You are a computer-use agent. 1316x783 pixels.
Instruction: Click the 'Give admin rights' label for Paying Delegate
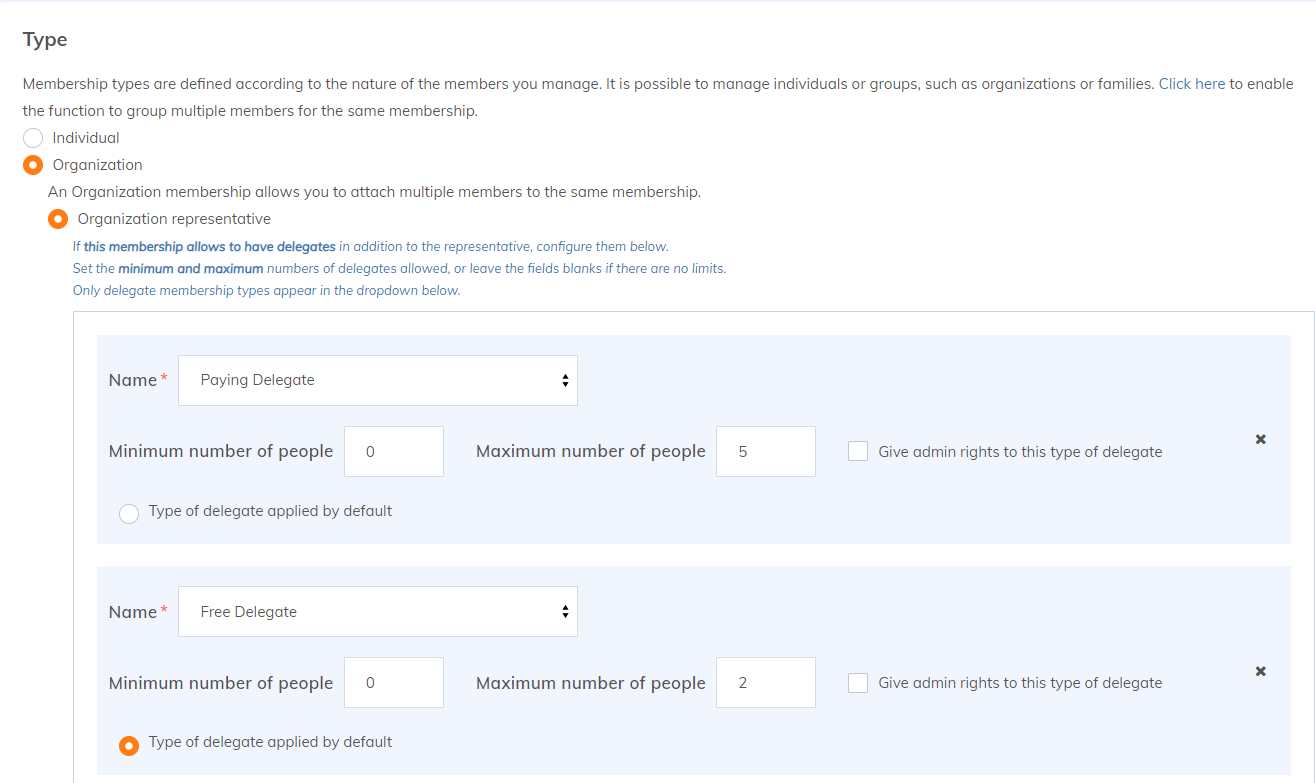pyautogui.click(x=1020, y=452)
